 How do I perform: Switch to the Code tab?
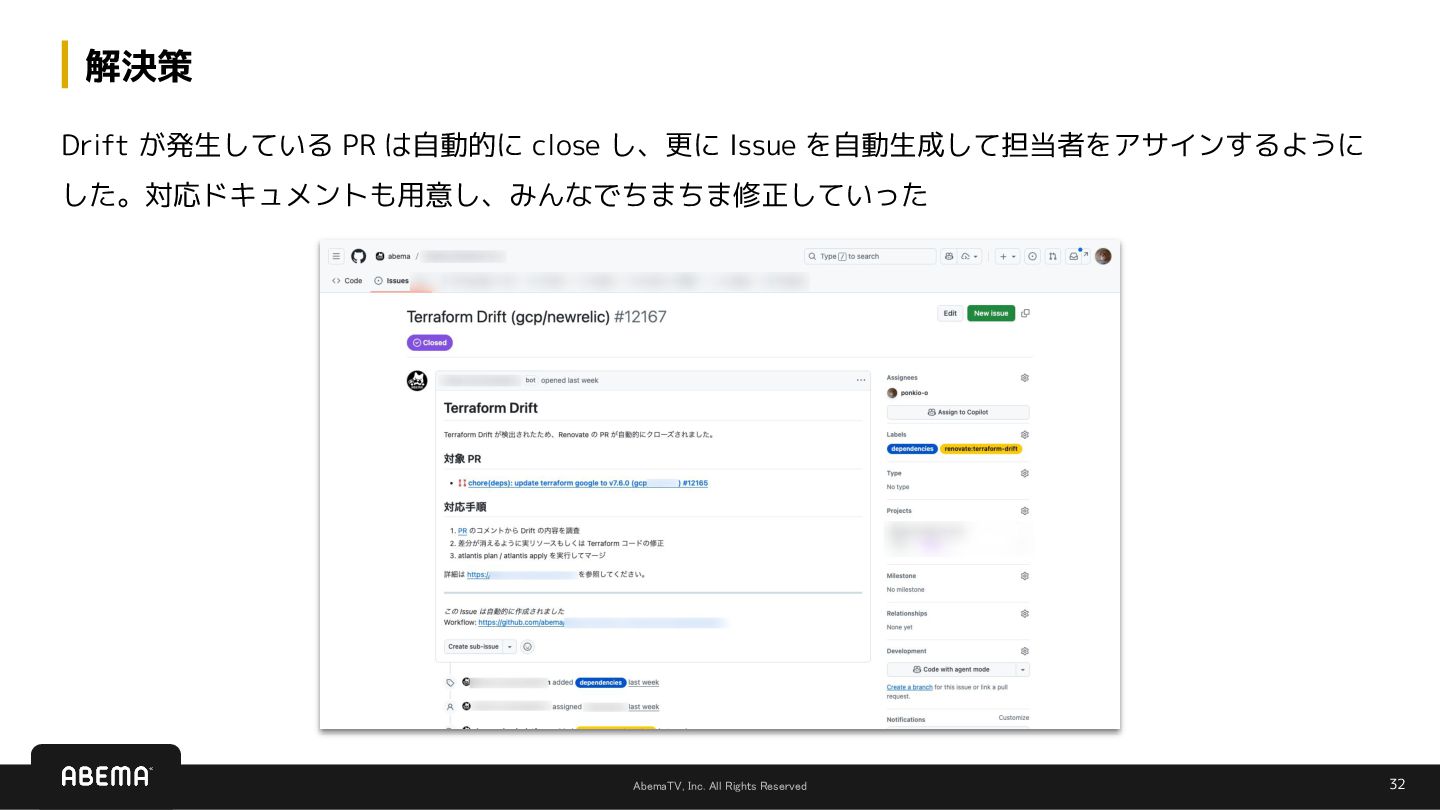pos(348,281)
